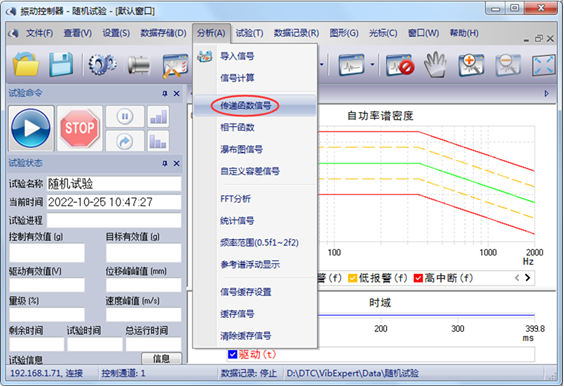Viewport: 564px width, 387px height.
Task: Select the zoom in magnifier tool
Action: tap(471, 65)
